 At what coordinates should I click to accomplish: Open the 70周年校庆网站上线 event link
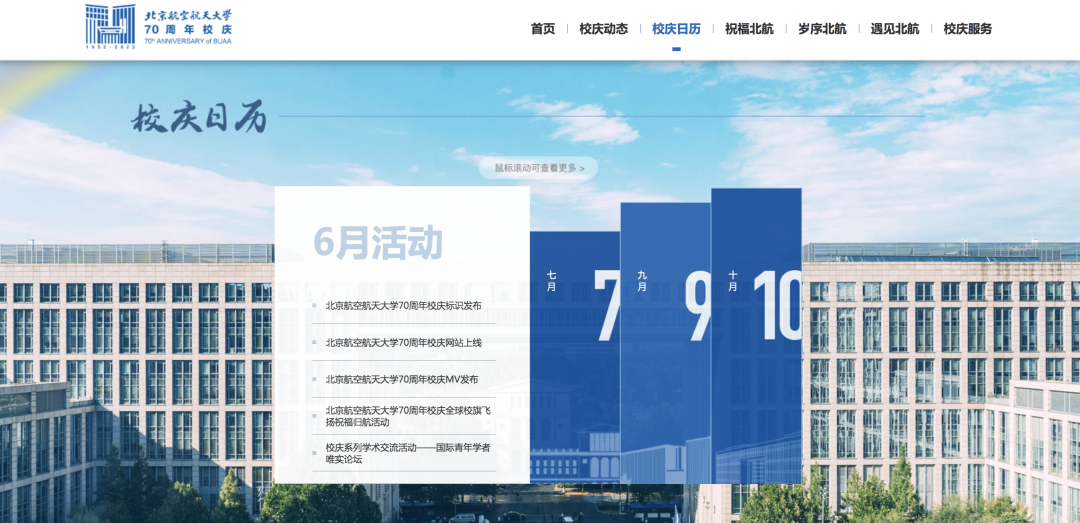coord(403,343)
